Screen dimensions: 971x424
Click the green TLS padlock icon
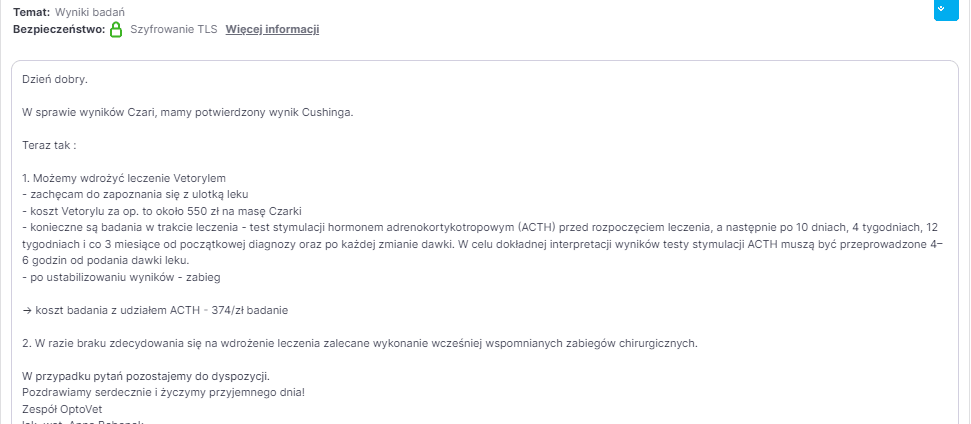(116, 29)
